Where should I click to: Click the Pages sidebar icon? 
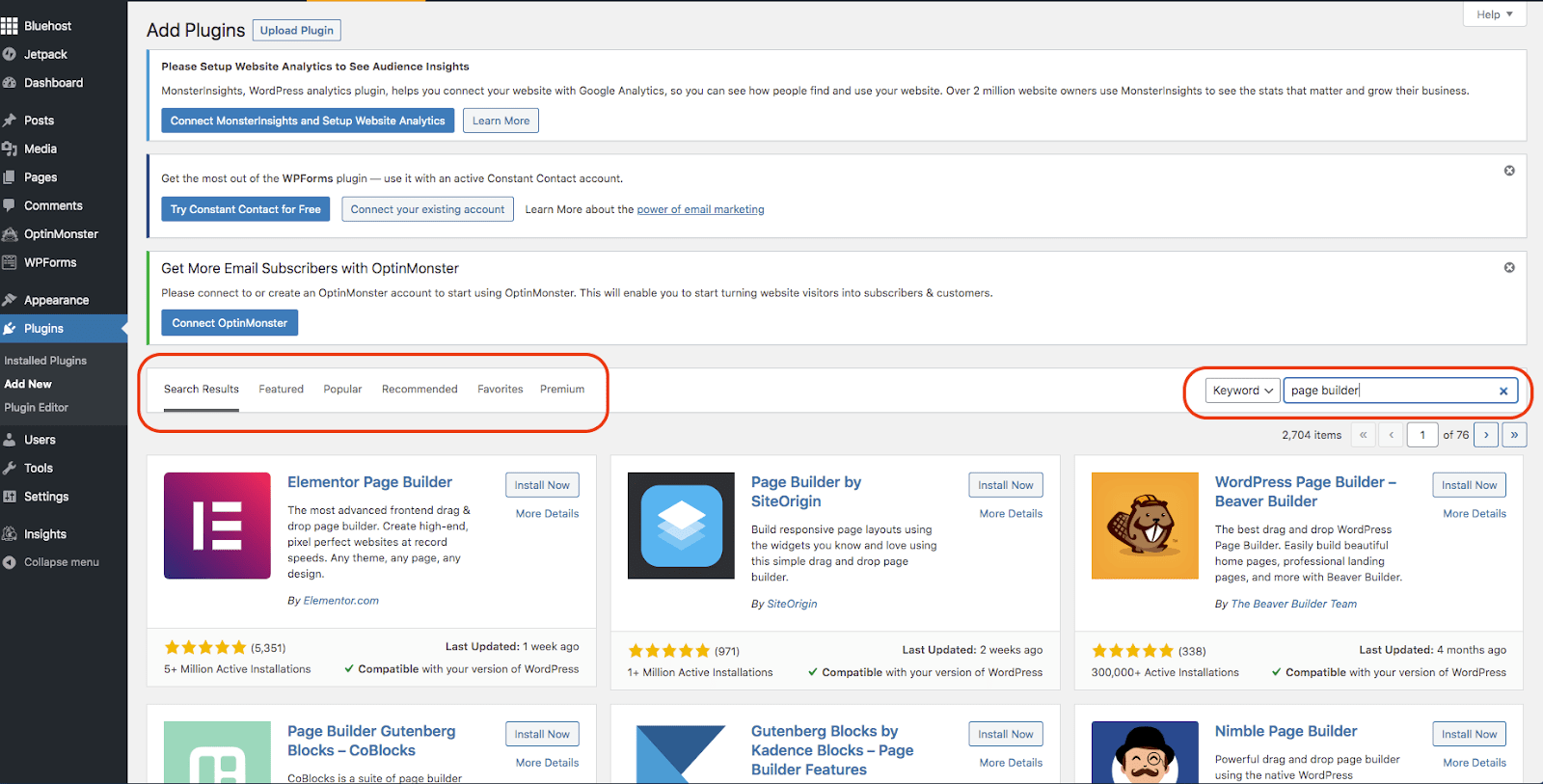10,177
